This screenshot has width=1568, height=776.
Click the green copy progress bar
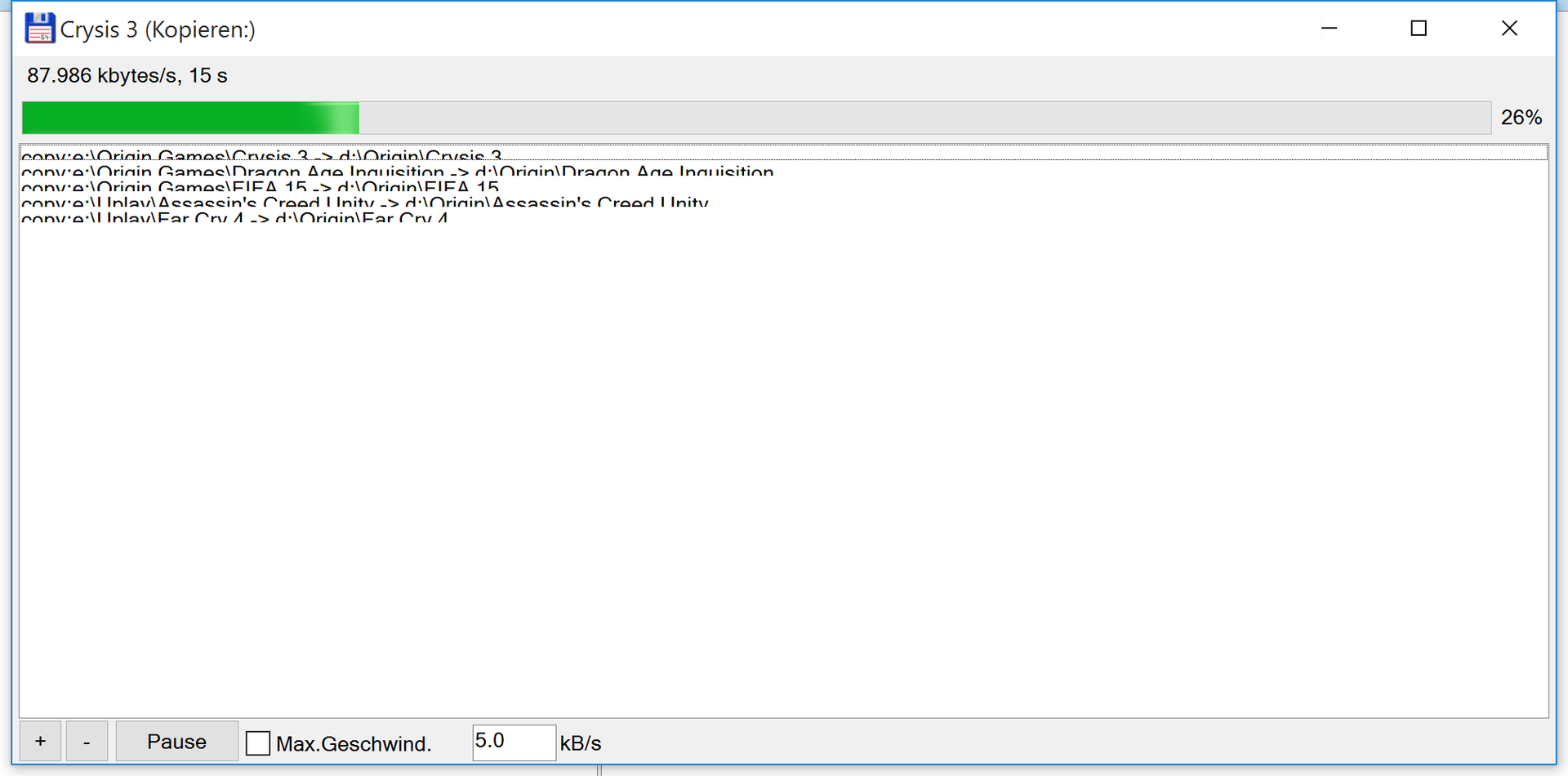pyautogui.click(x=756, y=118)
